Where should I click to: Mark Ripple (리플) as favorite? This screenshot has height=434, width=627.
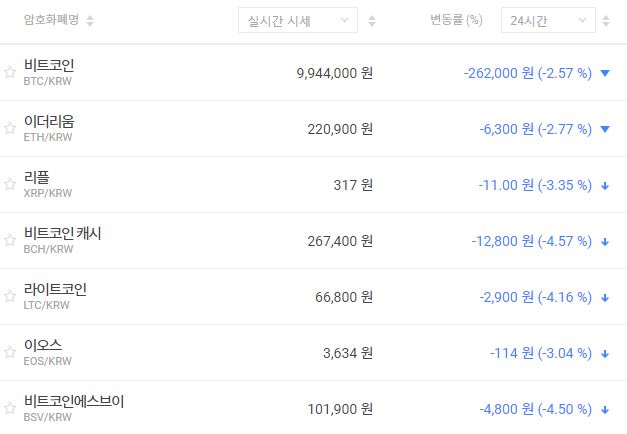pos(10,184)
